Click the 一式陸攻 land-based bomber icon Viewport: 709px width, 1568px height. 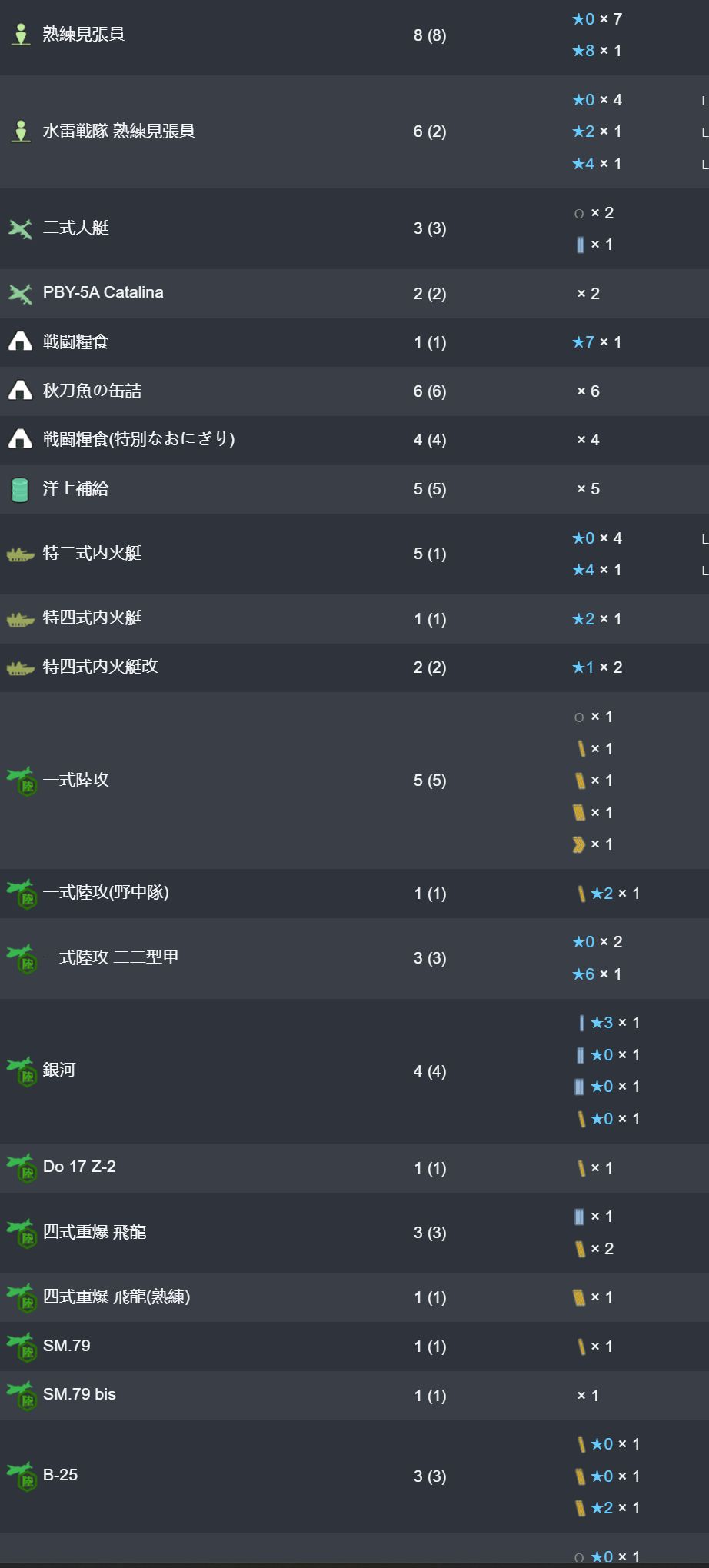point(21,781)
